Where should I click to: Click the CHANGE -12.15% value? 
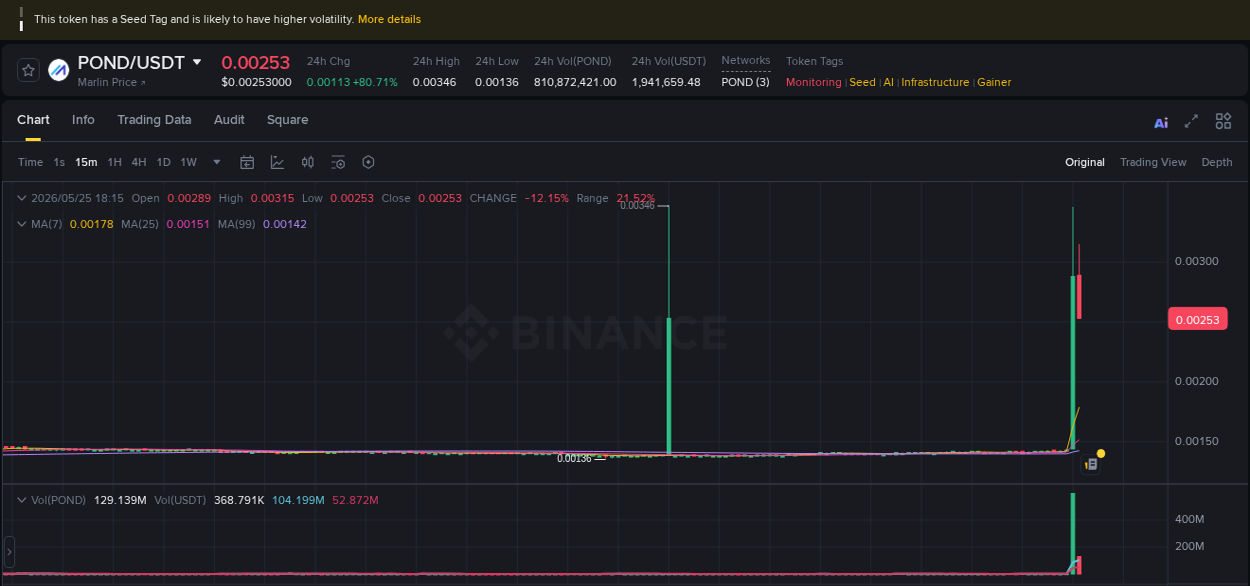click(547, 198)
